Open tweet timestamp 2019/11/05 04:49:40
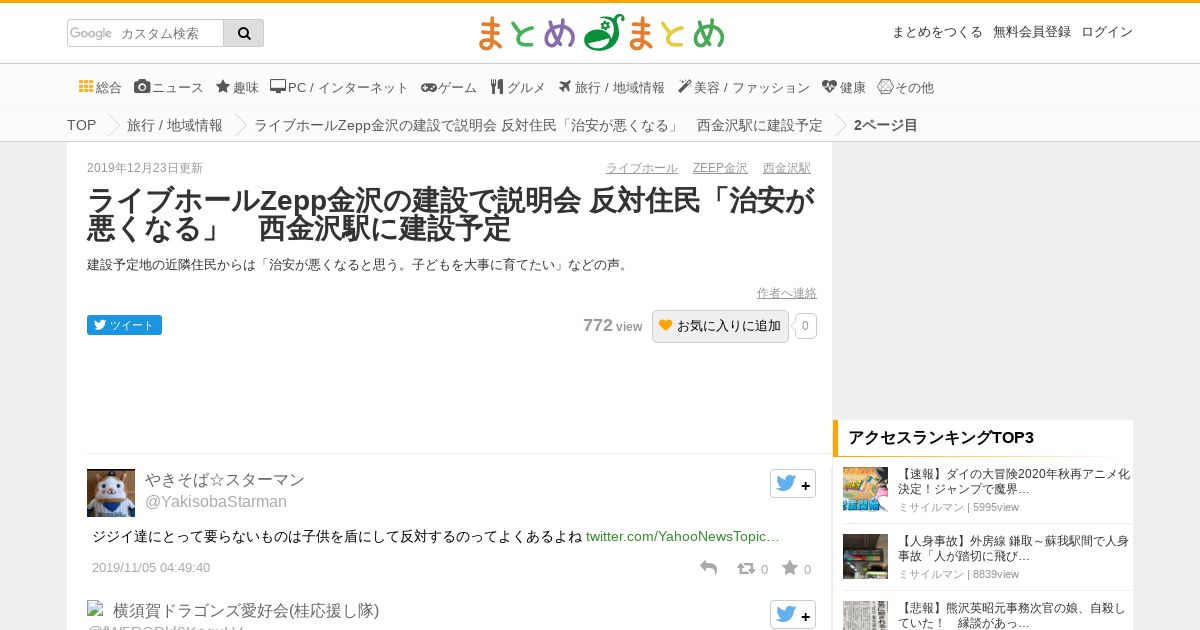This screenshot has height=630, width=1200. coord(151,568)
